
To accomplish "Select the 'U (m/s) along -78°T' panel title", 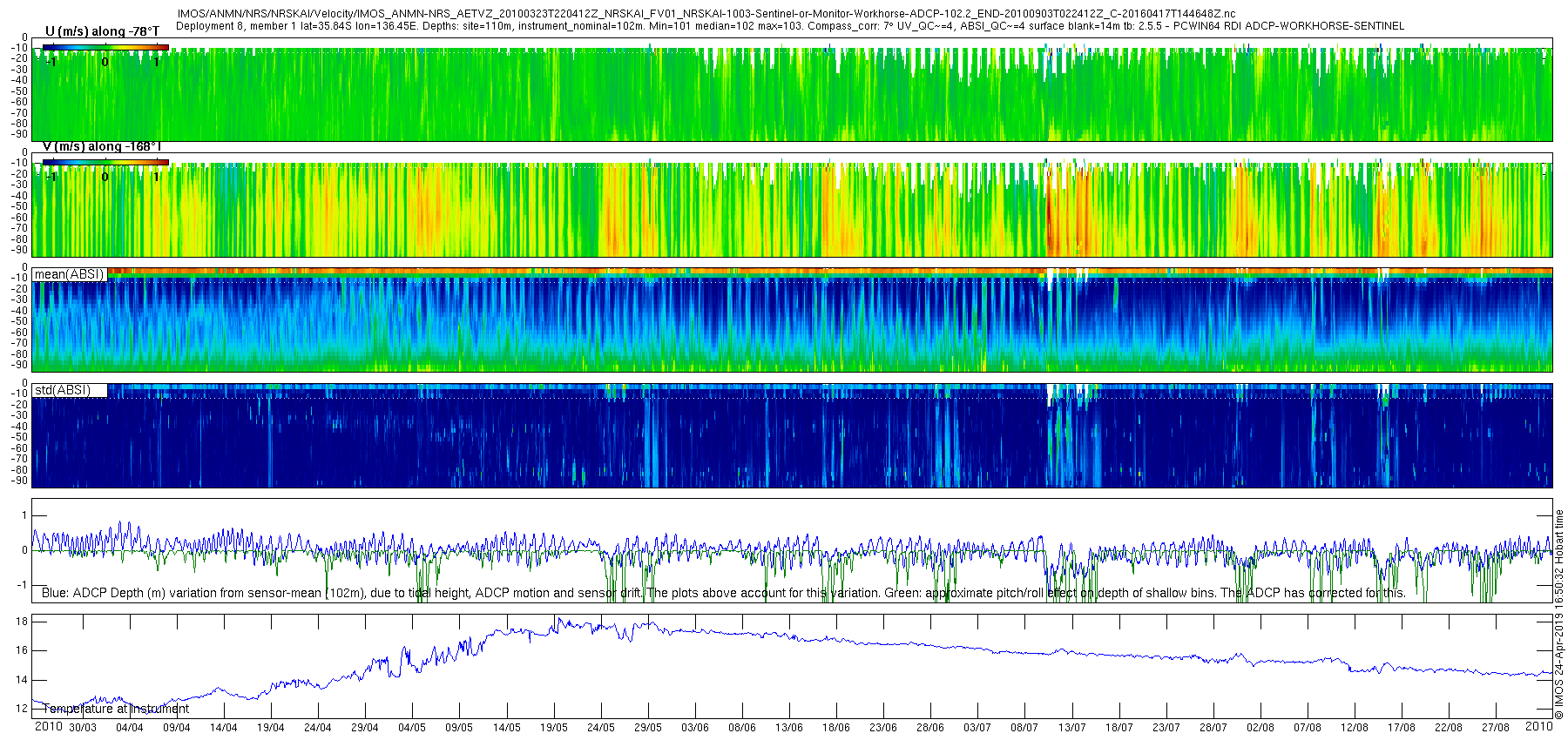I will [x=102, y=31].
